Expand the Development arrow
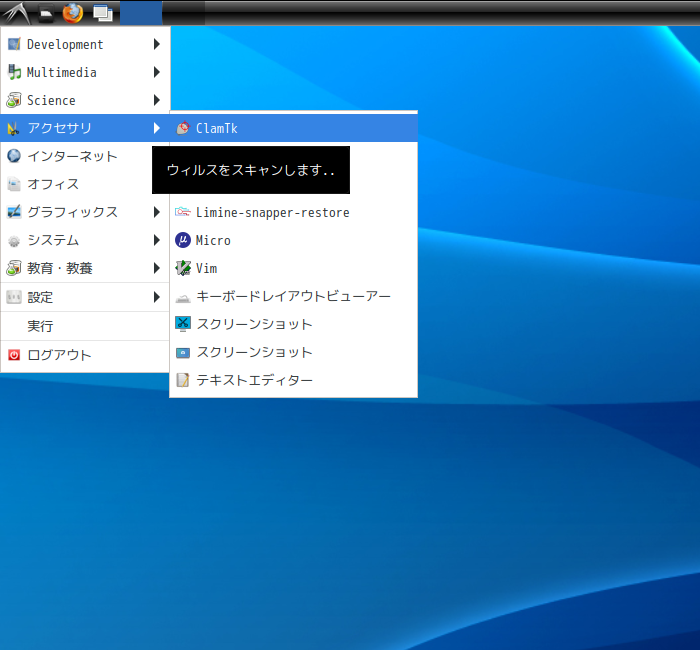The height and width of the screenshot is (650, 700). pyautogui.click(x=156, y=44)
